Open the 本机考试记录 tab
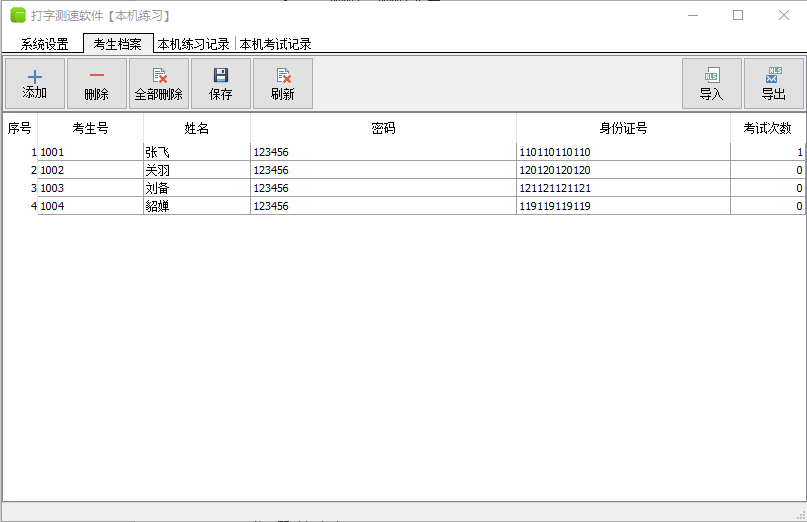This screenshot has width=807, height=522. tap(276, 44)
